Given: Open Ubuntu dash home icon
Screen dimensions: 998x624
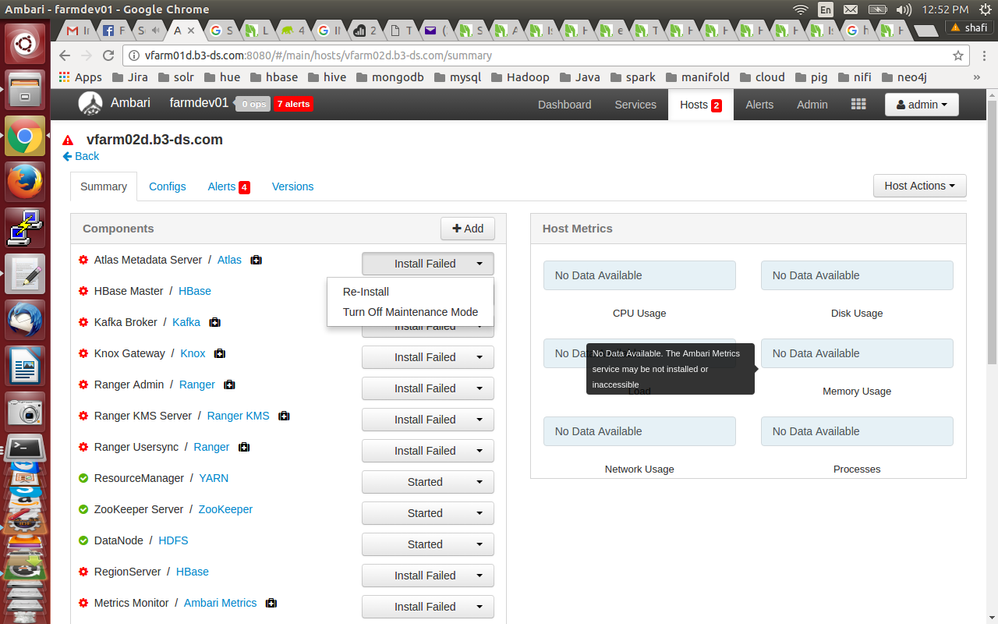Looking at the screenshot, I should [25, 44].
